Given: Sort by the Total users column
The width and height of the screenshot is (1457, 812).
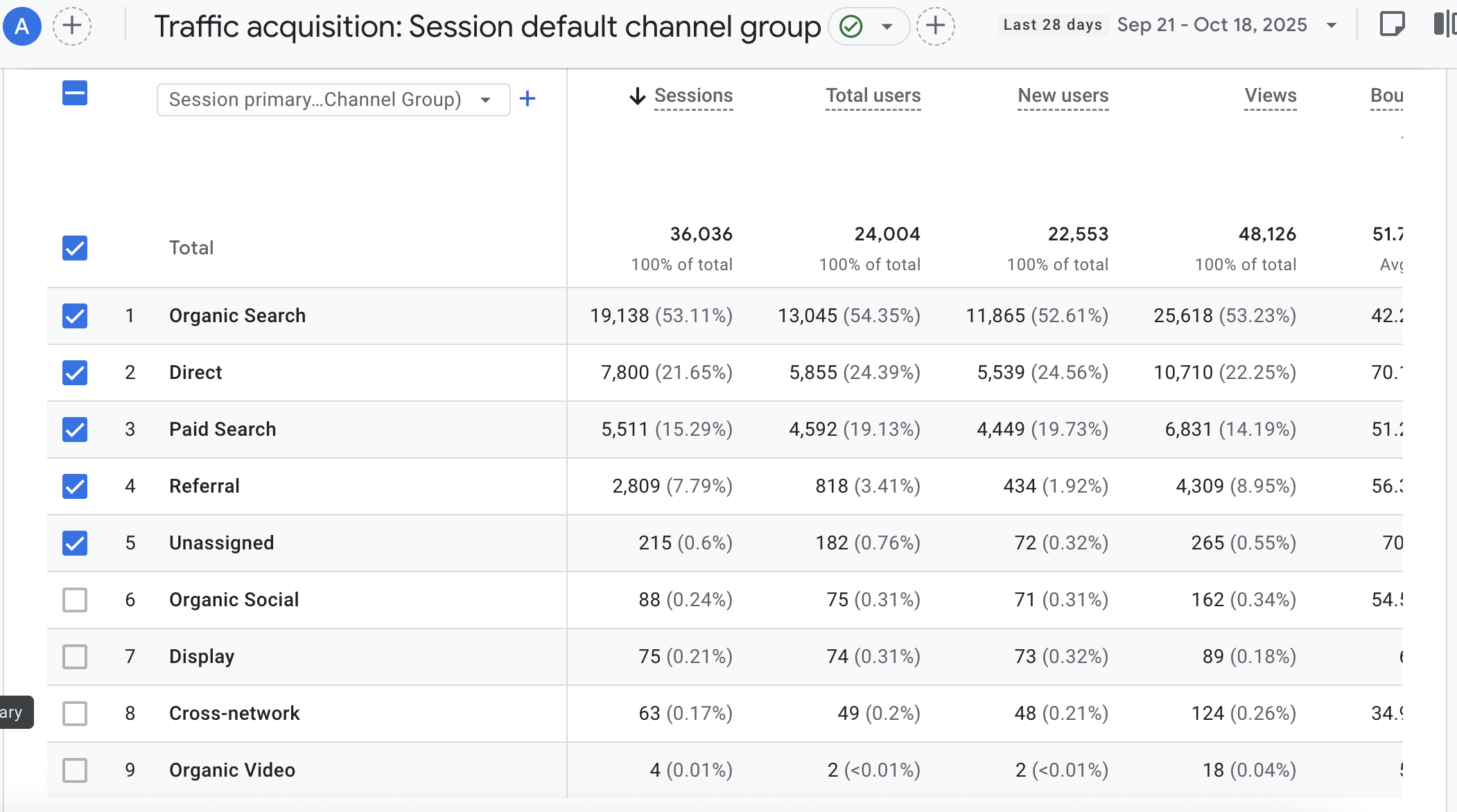Looking at the screenshot, I should (x=873, y=96).
